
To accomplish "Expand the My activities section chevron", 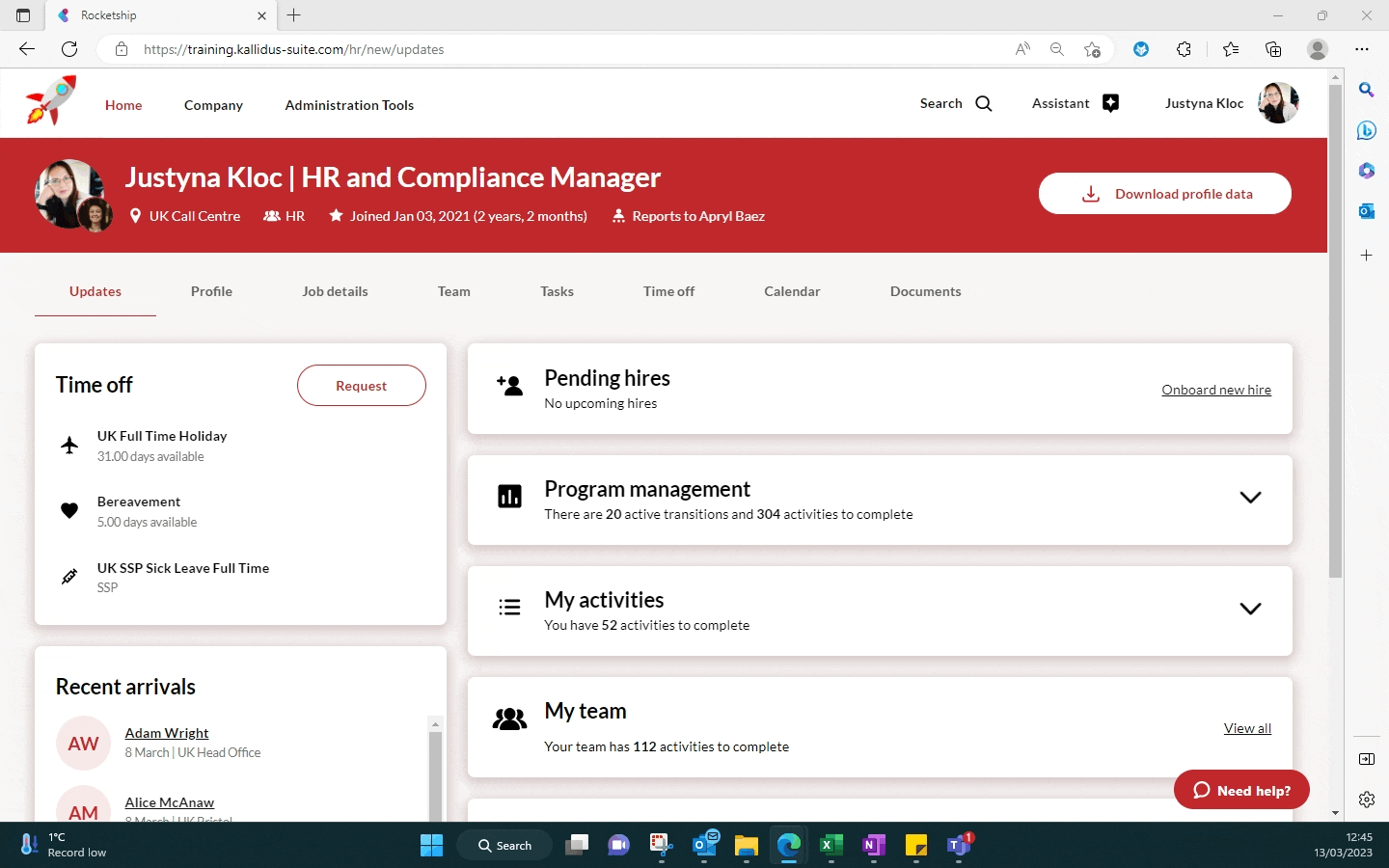I will (x=1250, y=609).
